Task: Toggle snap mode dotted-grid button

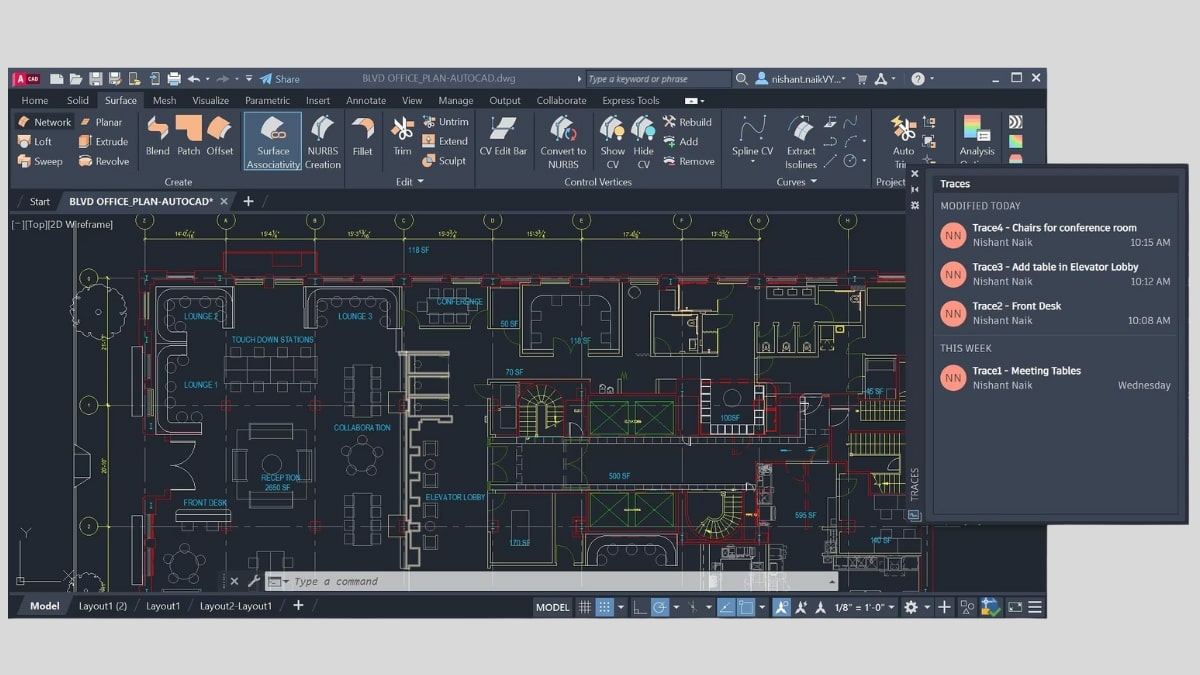Action: pyautogui.click(x=604, y=607)
